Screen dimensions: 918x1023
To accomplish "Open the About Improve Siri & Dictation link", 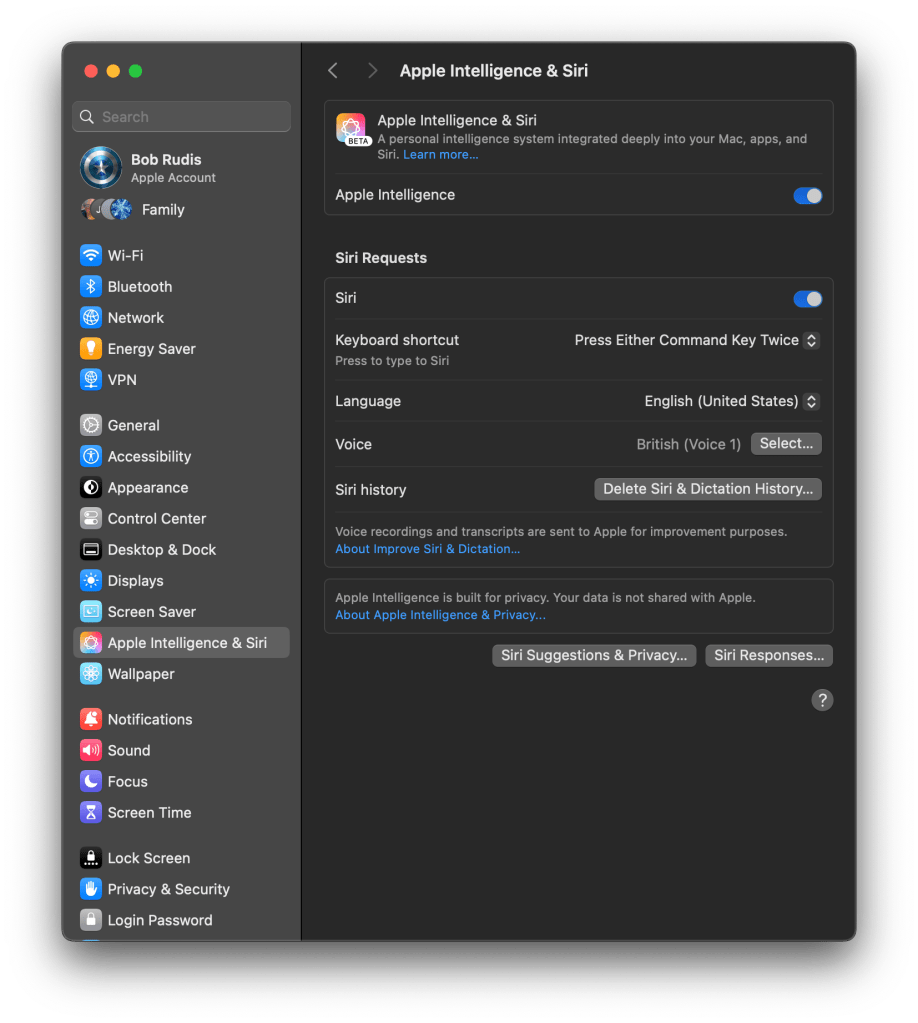I will tap(427, 549).
